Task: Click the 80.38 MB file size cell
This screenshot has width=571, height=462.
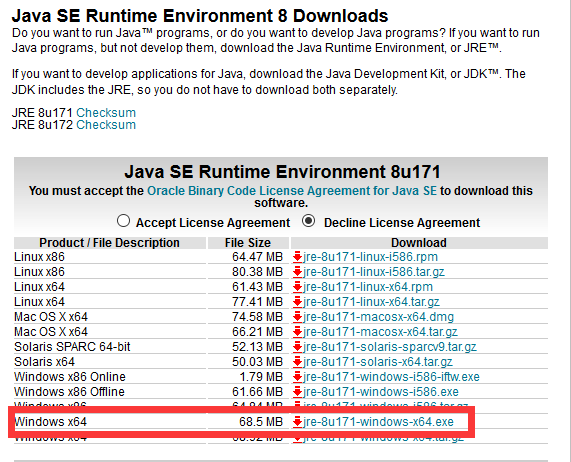Action: tap(257, 272)
